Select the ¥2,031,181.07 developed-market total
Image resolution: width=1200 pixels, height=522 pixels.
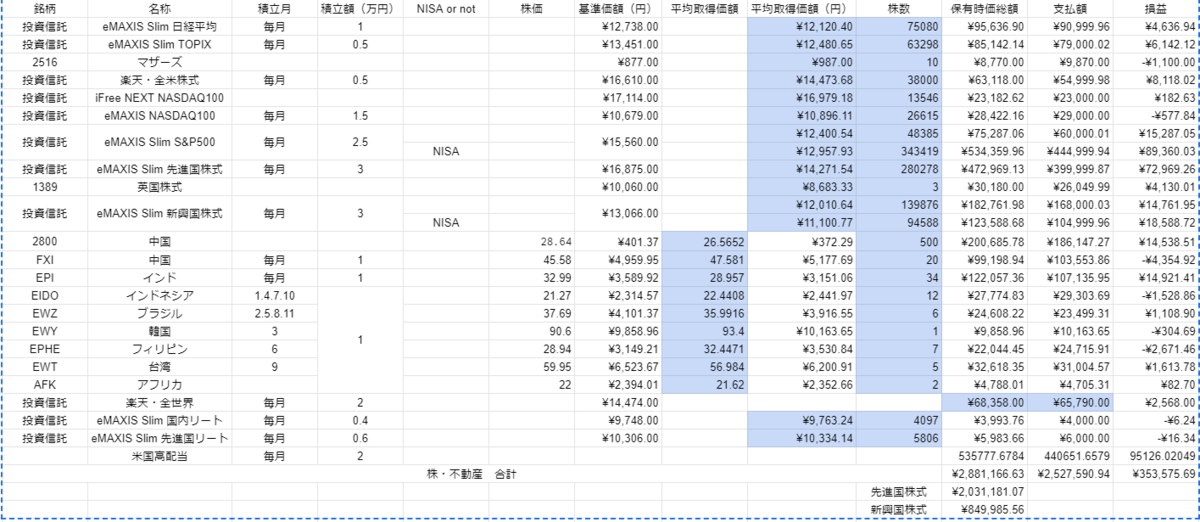pyautogui.click(x=985, y=492)
